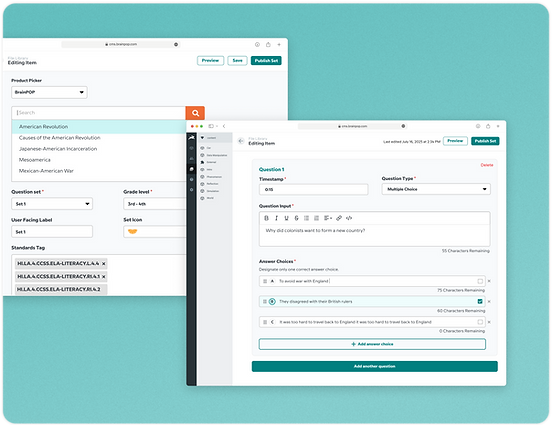Image resolution: width=552 pixels, height=425 pixels.
Task: Check the correct answer box for choice C
Action: pyautogui.click(x=480, y=322)
